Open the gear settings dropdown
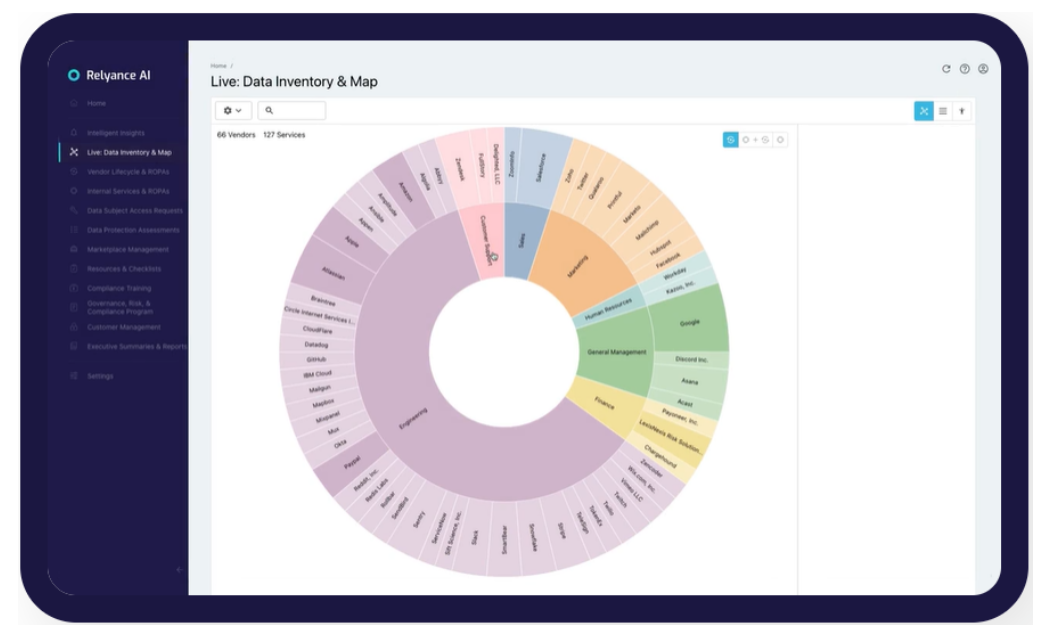The width and height of the screenshot is (1041, 625). click(233, 111)
